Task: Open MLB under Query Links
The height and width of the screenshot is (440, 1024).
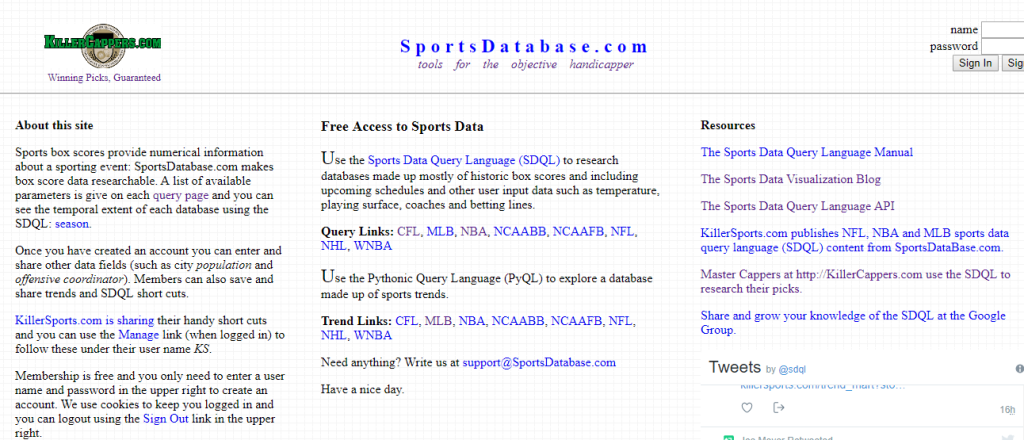Action: (441, 232)
